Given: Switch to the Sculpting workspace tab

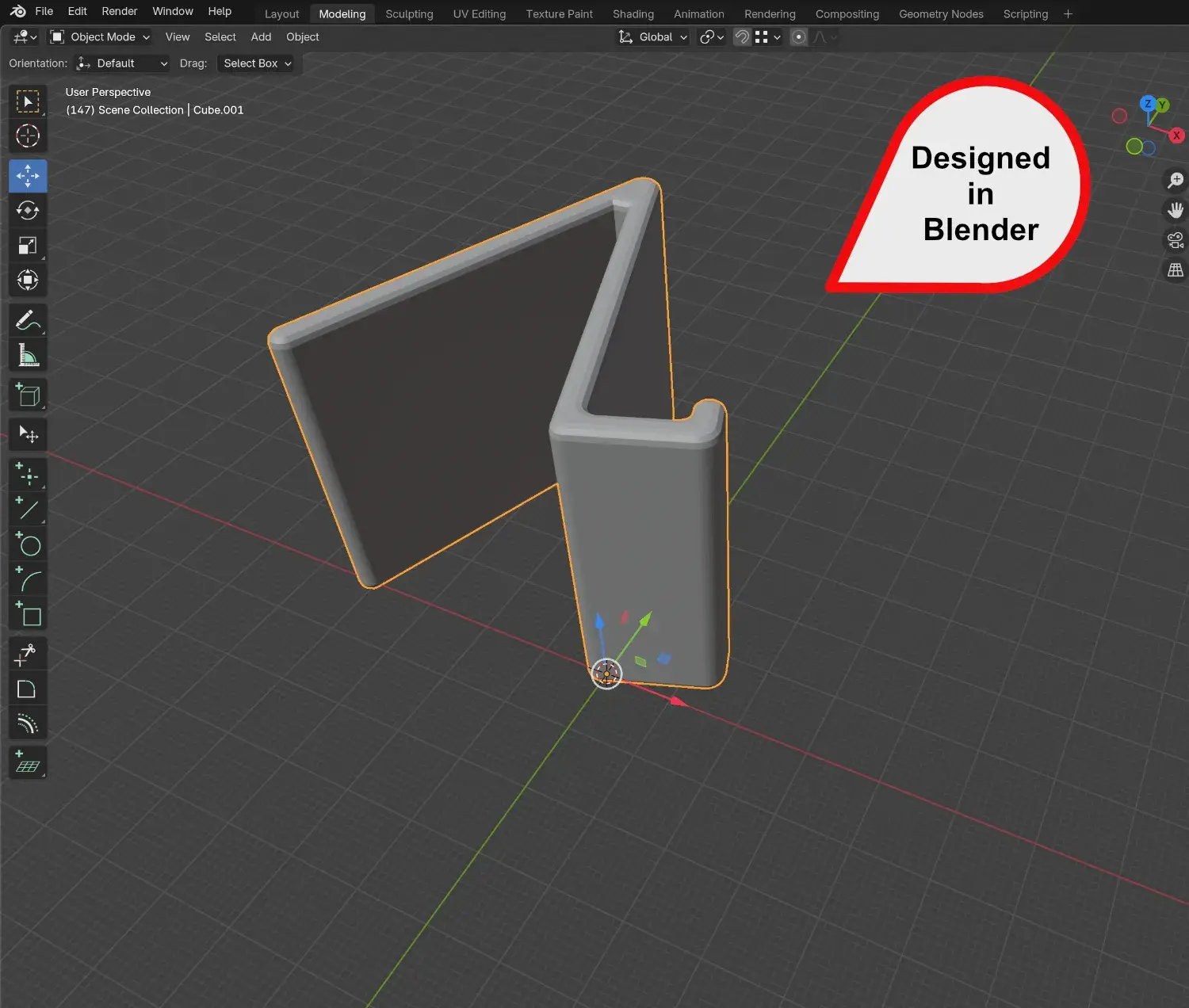Looking at the screenshot, I should pos(409,14).
